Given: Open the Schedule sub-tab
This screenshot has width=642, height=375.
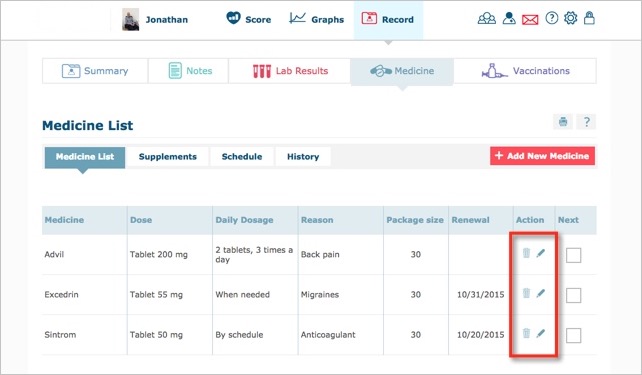Looking at the screenshot, I should coord(242,157).
